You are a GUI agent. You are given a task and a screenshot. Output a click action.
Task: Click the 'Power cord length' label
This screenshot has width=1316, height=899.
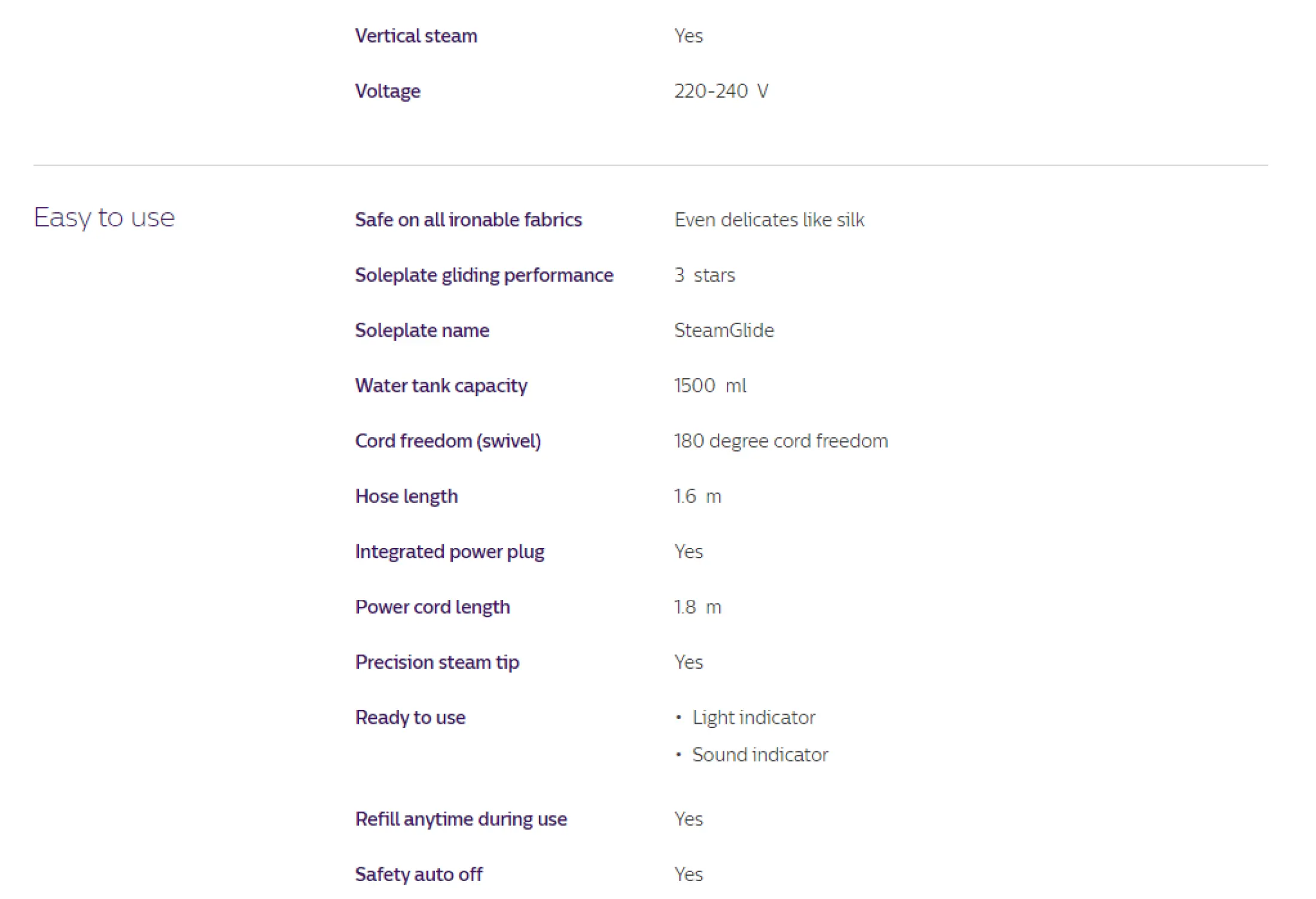tap(432, 607)
